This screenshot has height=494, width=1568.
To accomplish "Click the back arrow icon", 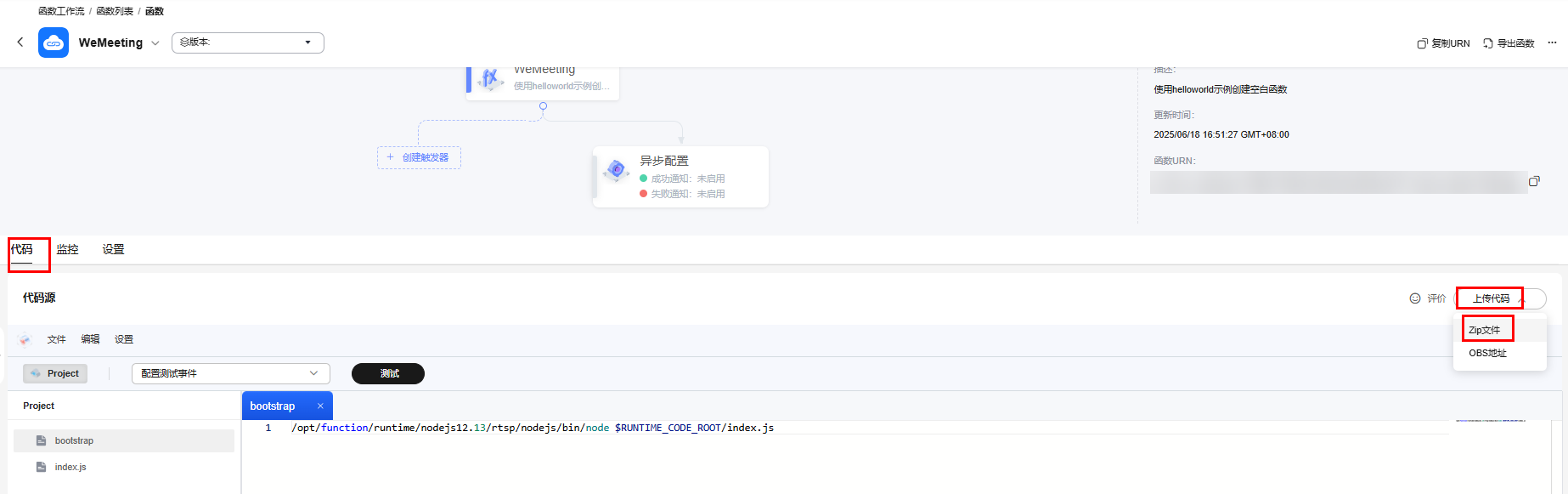I will pos(20,42).
